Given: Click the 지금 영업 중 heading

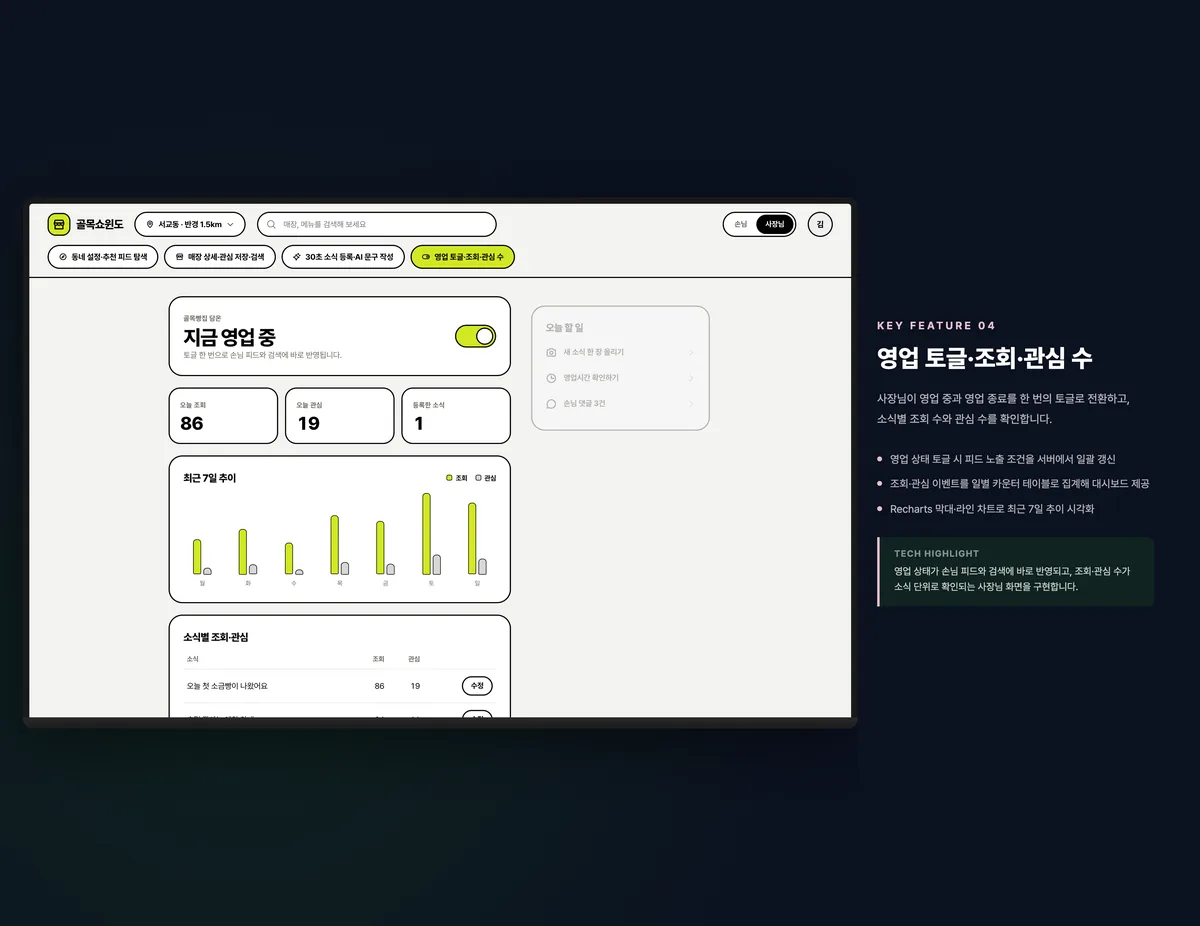Looking at the screenshot, I should point(229,337).
